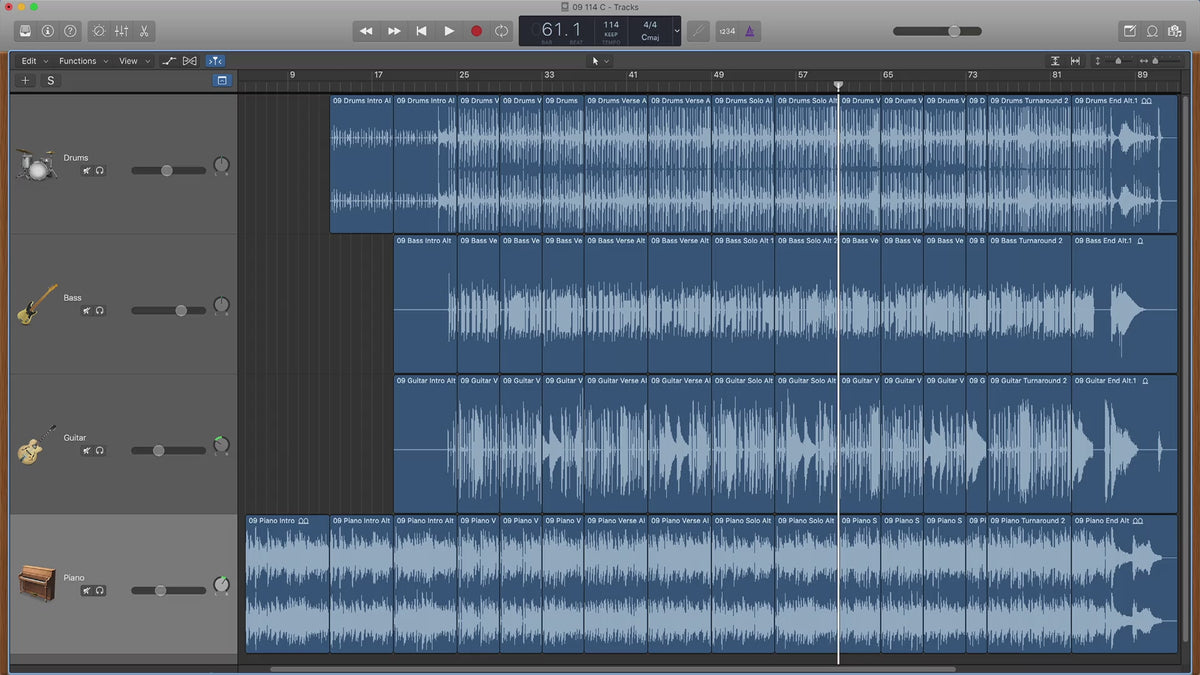Click the Guitar track volume slider

158,451
